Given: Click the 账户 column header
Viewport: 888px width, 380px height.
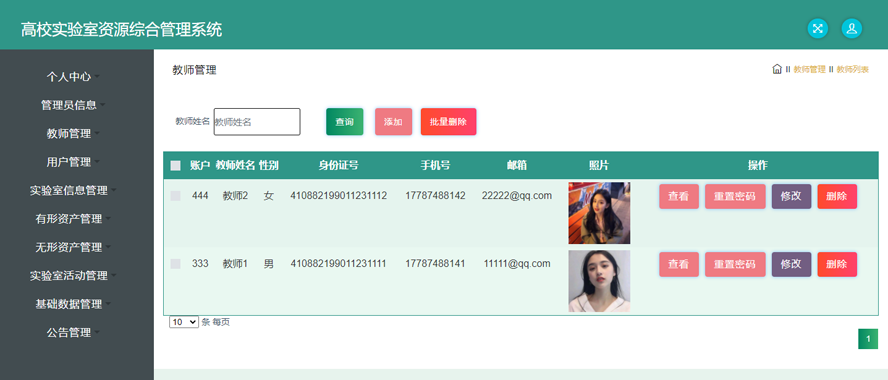Looking at the screenshot, I should tap(200, 165).
